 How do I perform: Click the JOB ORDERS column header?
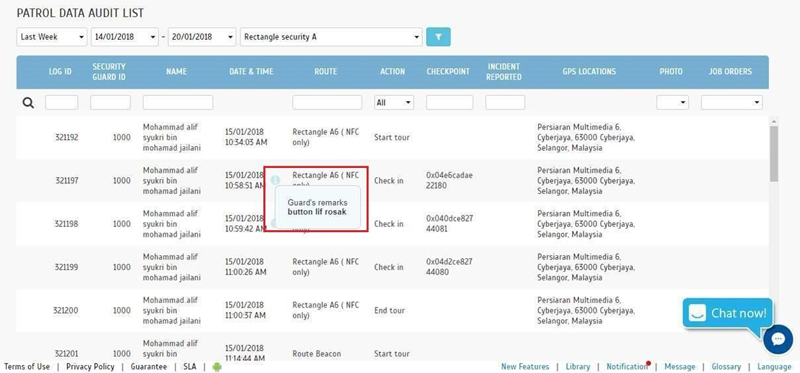(730, 71)
